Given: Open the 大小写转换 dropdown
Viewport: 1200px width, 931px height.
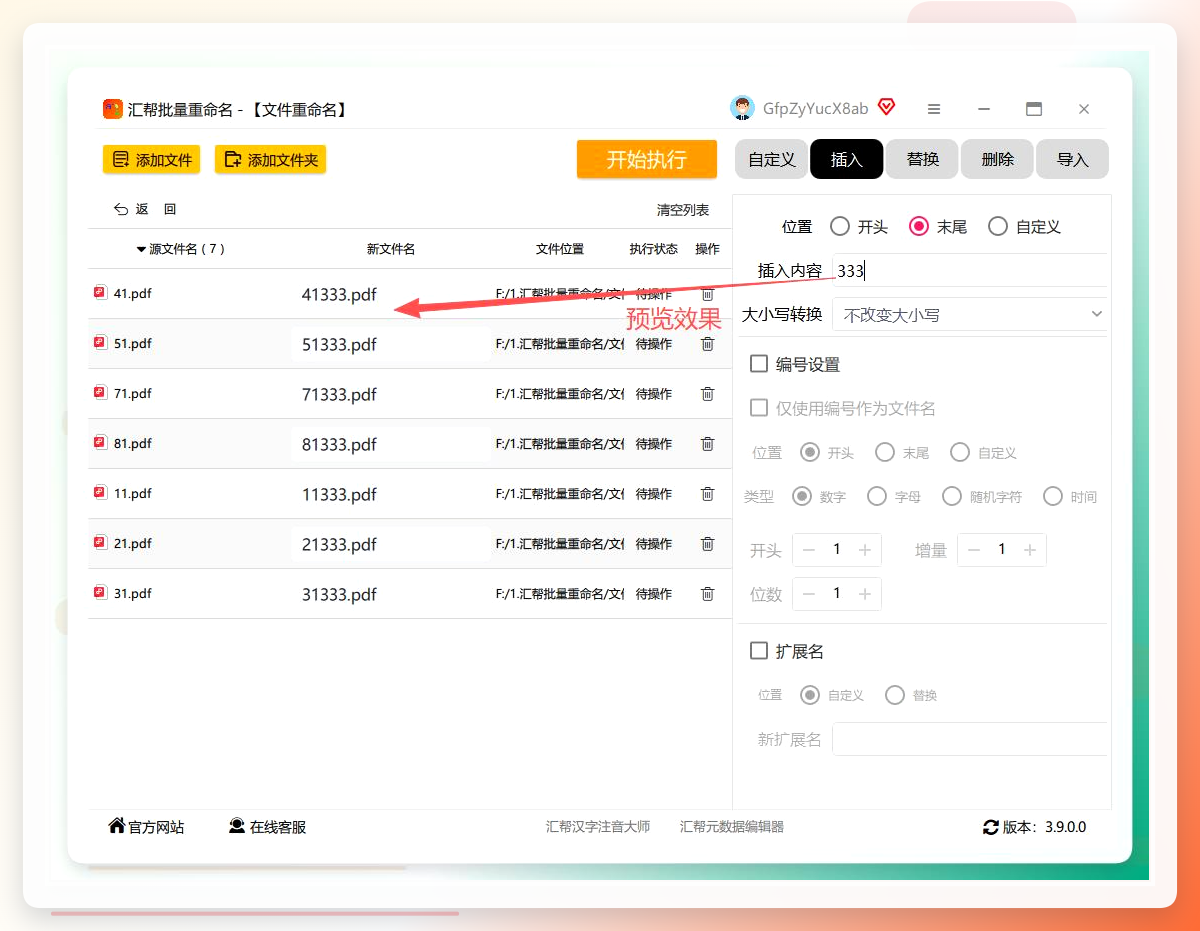Looking at the screenshot, I should pyautogui.click(x=970, y=315).
